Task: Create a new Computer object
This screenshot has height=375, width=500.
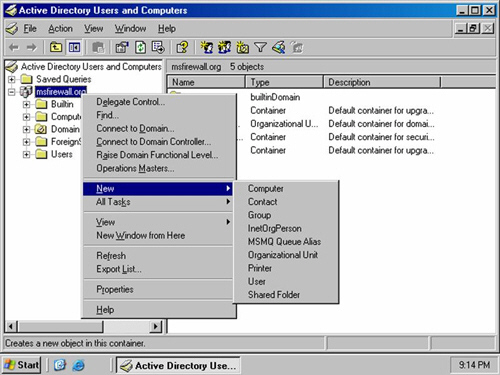Action: pyautogui.click(x=286, y=189)
